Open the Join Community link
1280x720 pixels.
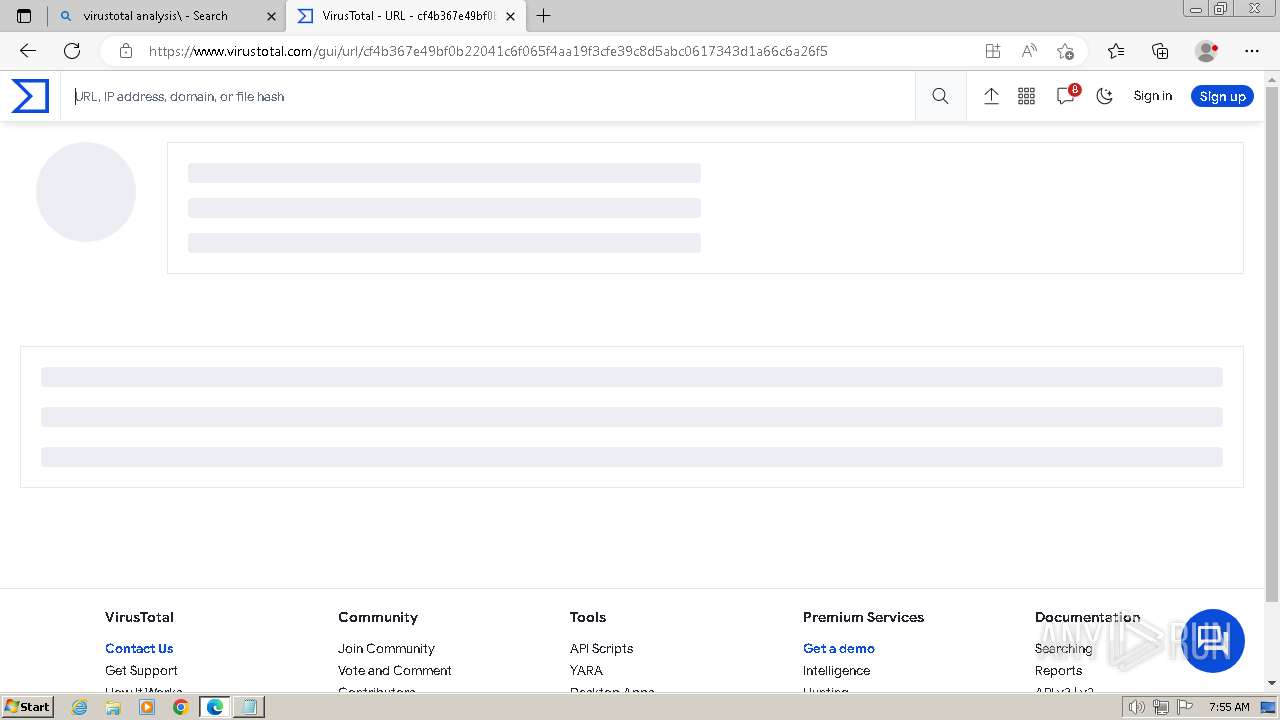(x=386, y=648)
